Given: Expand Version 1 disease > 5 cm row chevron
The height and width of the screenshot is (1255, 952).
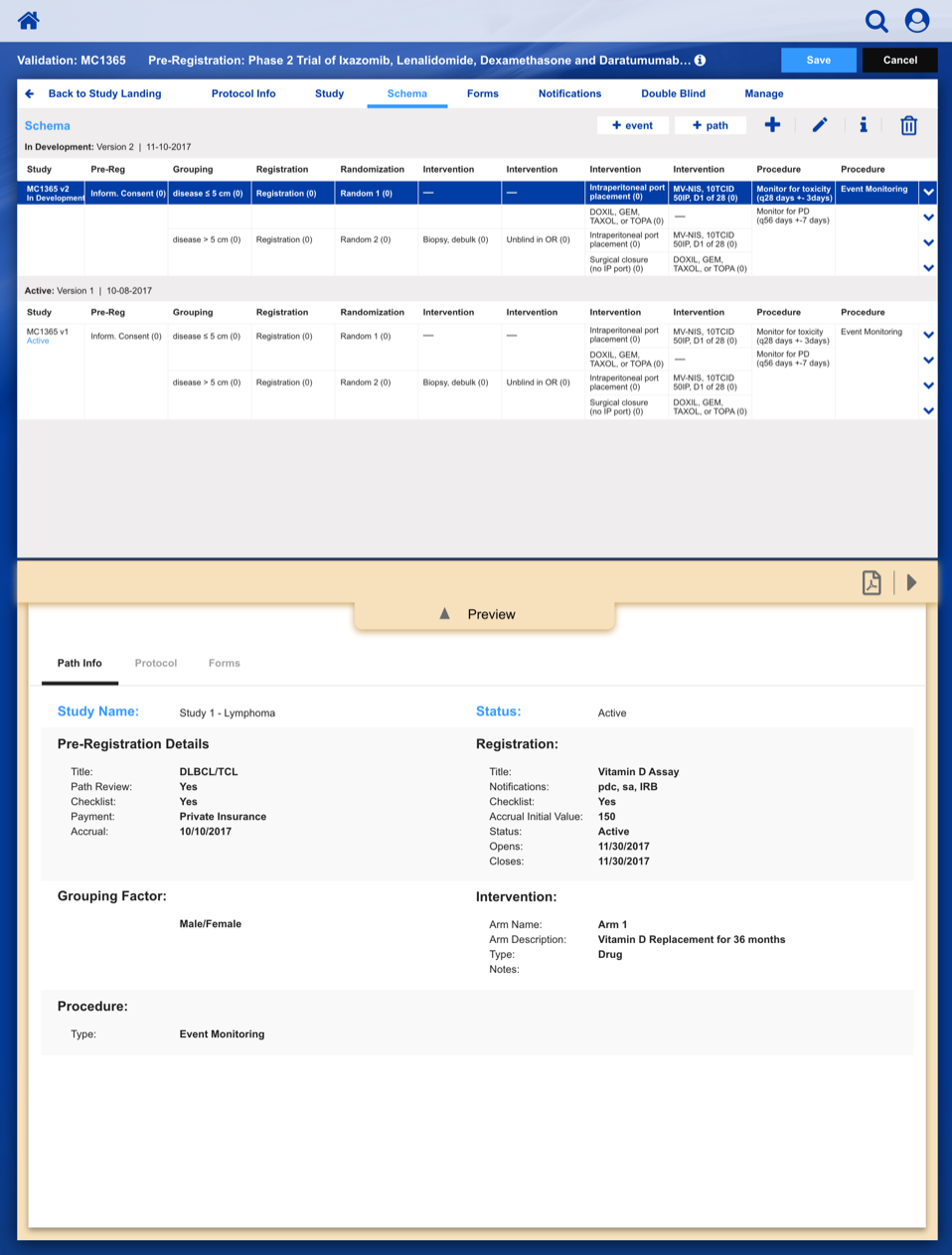Looking at the screenshot, I should tap(928, 386).
